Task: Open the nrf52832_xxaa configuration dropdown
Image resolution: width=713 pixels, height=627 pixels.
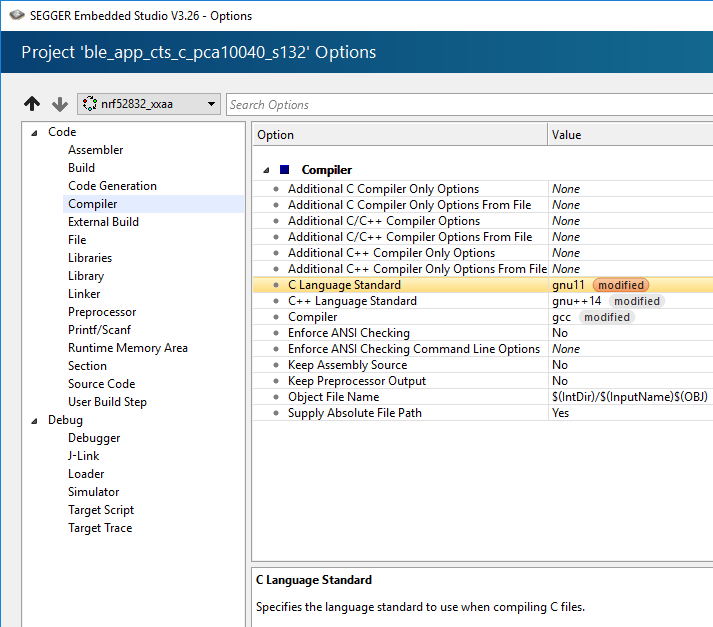Action: coord(149,104)
